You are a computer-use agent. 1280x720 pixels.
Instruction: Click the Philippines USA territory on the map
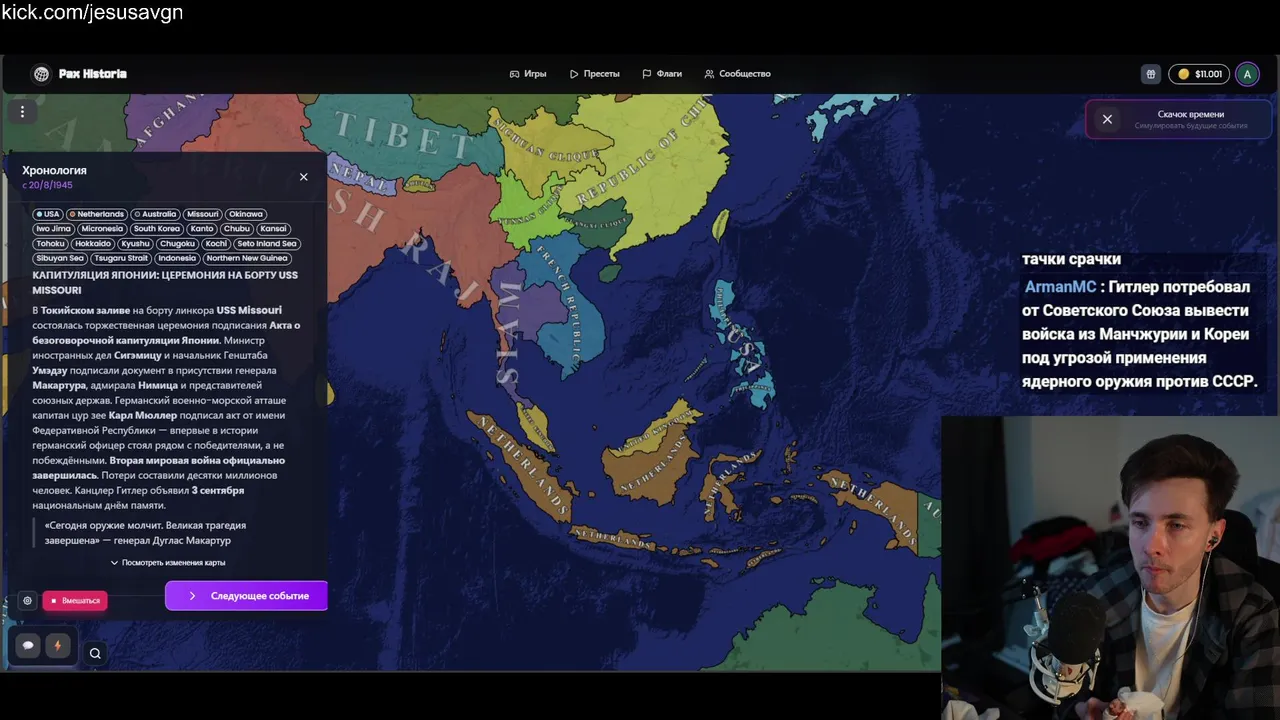743,345
